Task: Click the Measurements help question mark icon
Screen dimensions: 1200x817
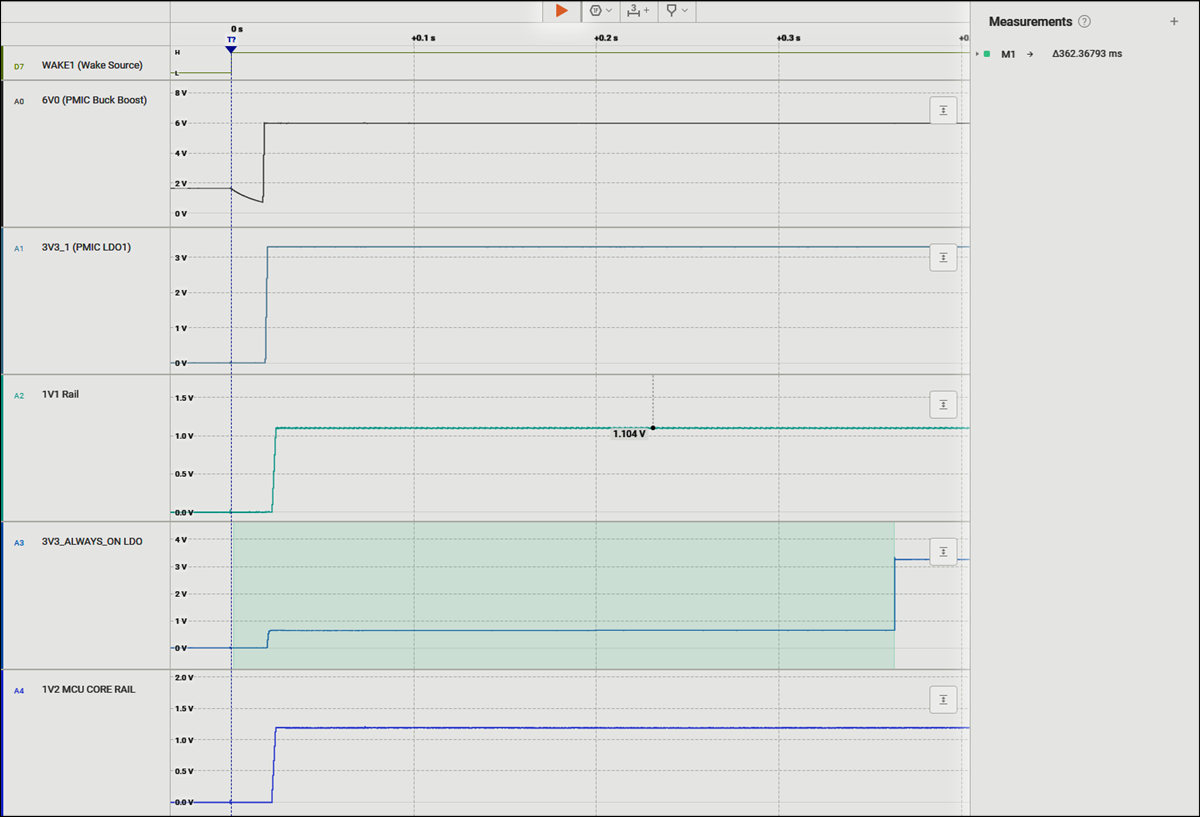Action: tap(1085, 22)
